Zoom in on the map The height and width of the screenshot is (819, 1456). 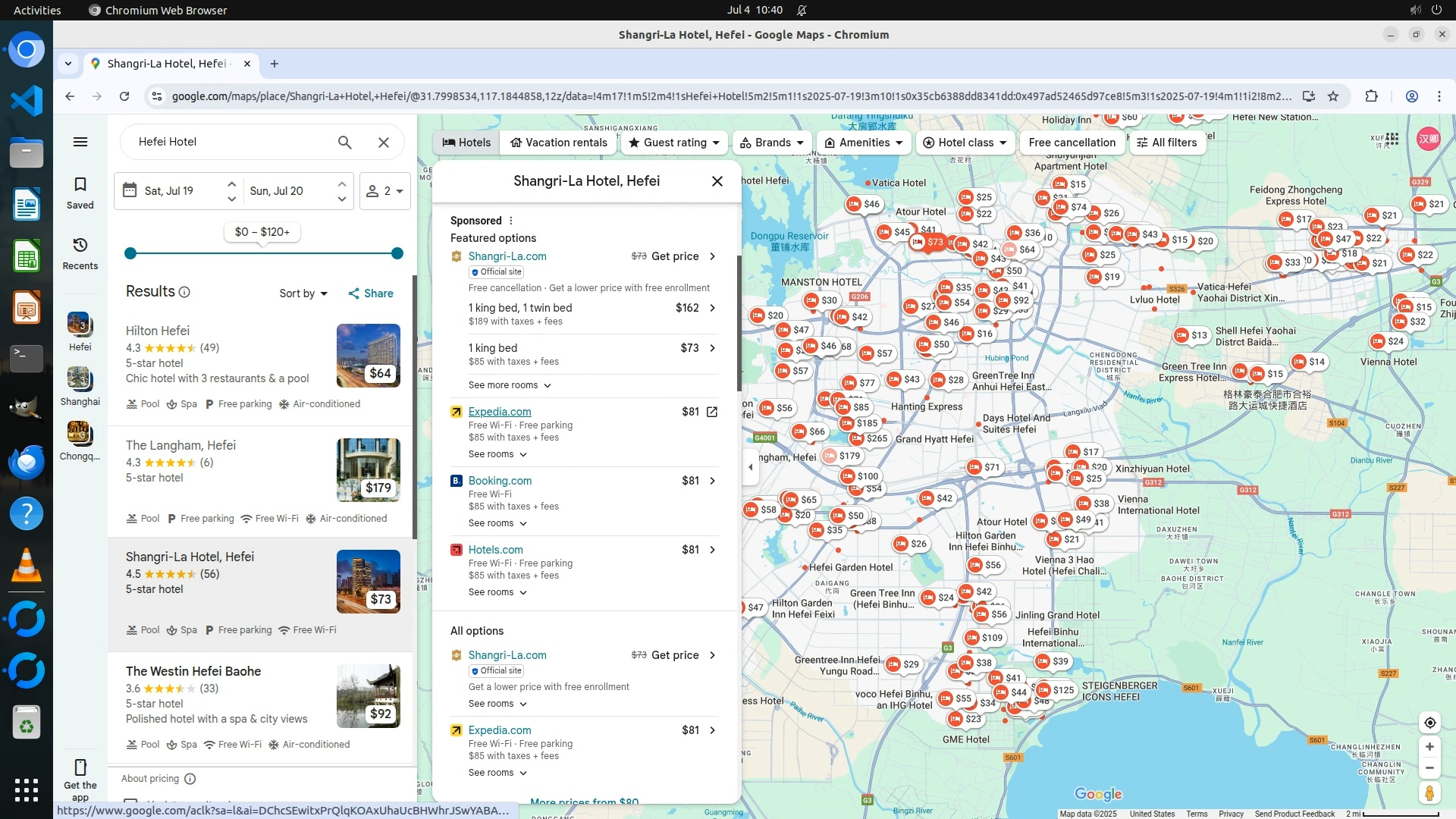click(1429, 747)
